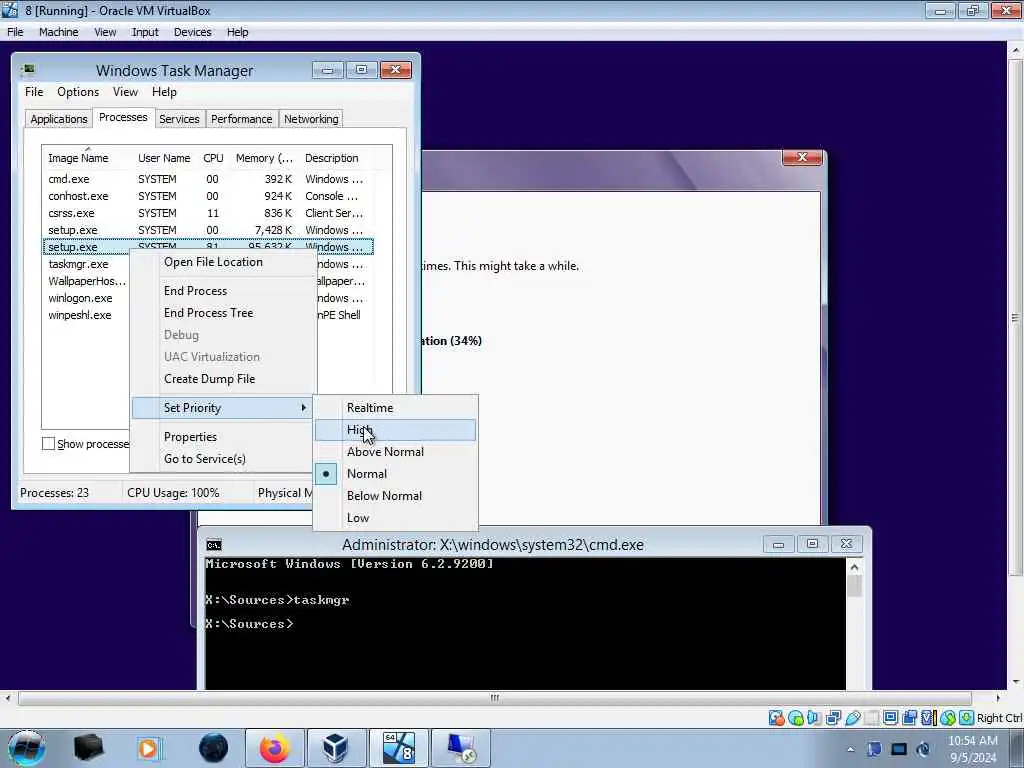Image resolution: width=1024 pixels, height=768 pixels.
Task: Expand the Set Priority submenu
Action: 222,408
